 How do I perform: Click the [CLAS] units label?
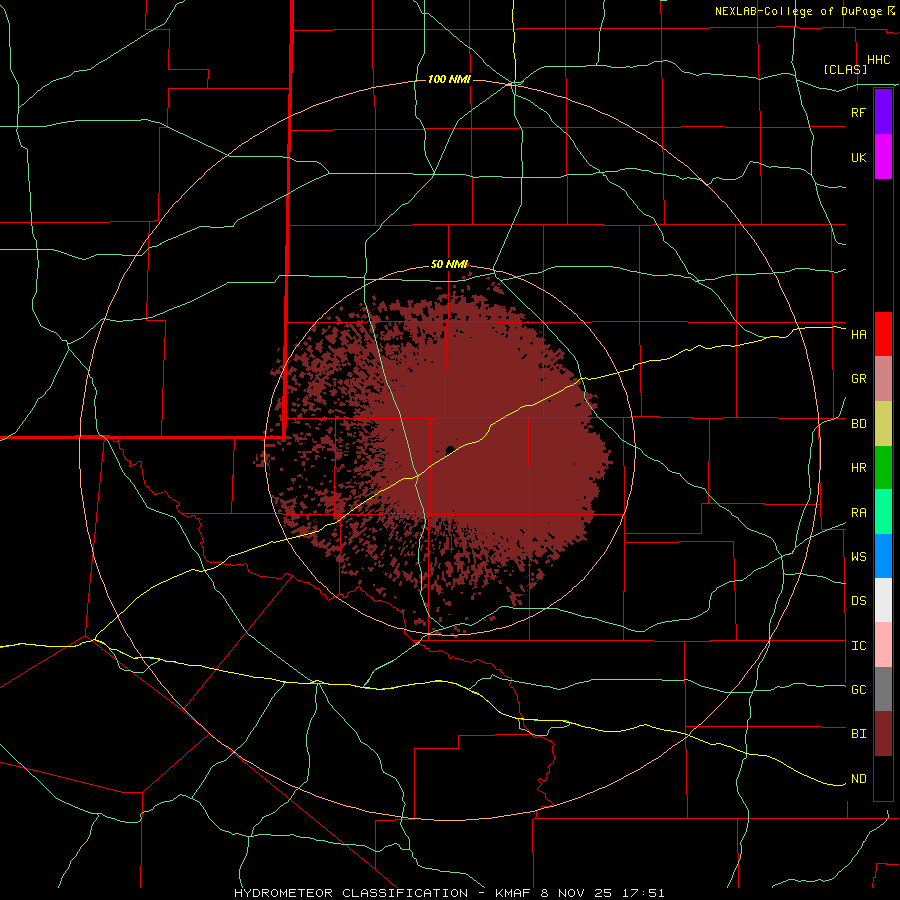coord(845,69)
